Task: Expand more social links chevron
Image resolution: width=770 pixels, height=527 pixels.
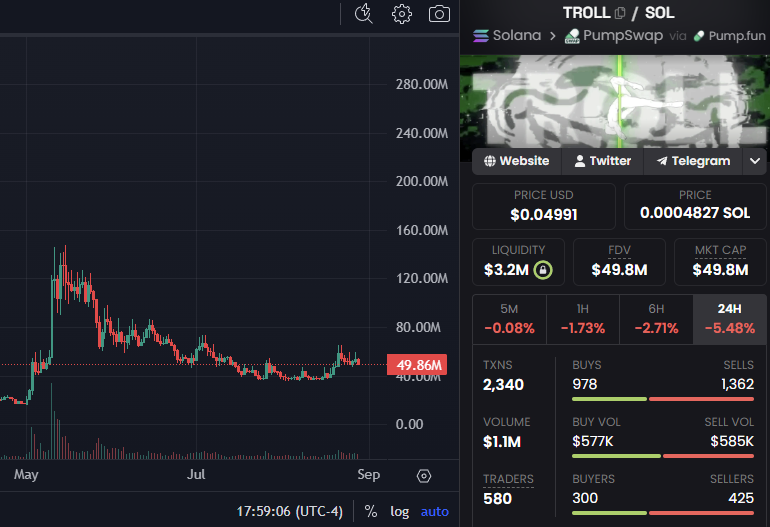Action: (x=755, y=161)
